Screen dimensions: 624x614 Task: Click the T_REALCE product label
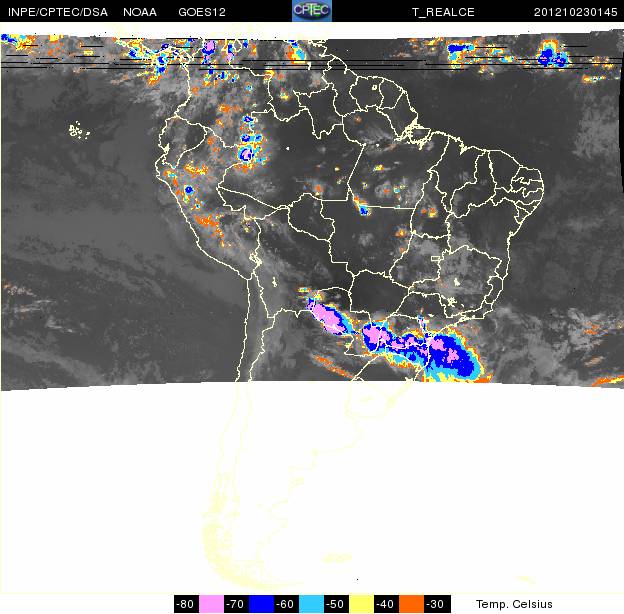point(443,12)
